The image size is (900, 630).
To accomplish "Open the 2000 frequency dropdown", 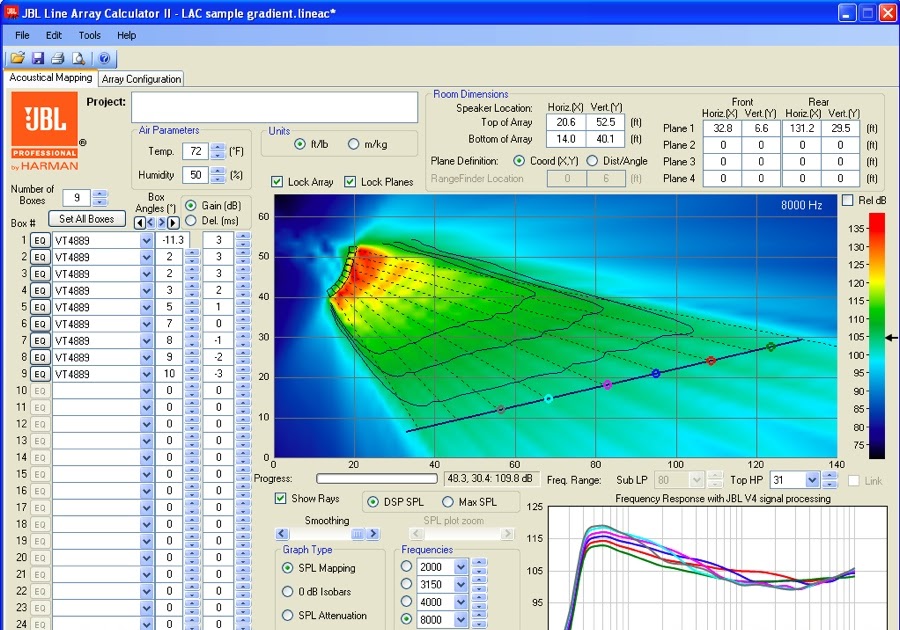I will pyautogui.click(x=461, y=567).
